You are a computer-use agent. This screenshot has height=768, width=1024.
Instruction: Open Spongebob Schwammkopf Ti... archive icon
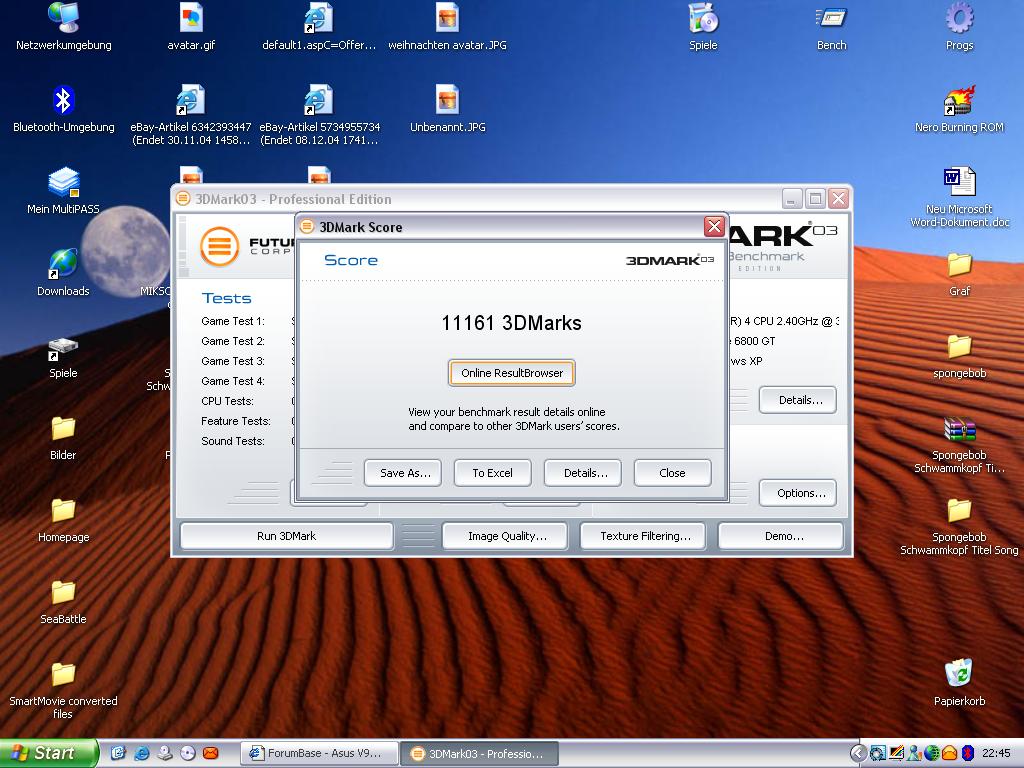pyautogui.click(x=959, y=429)
